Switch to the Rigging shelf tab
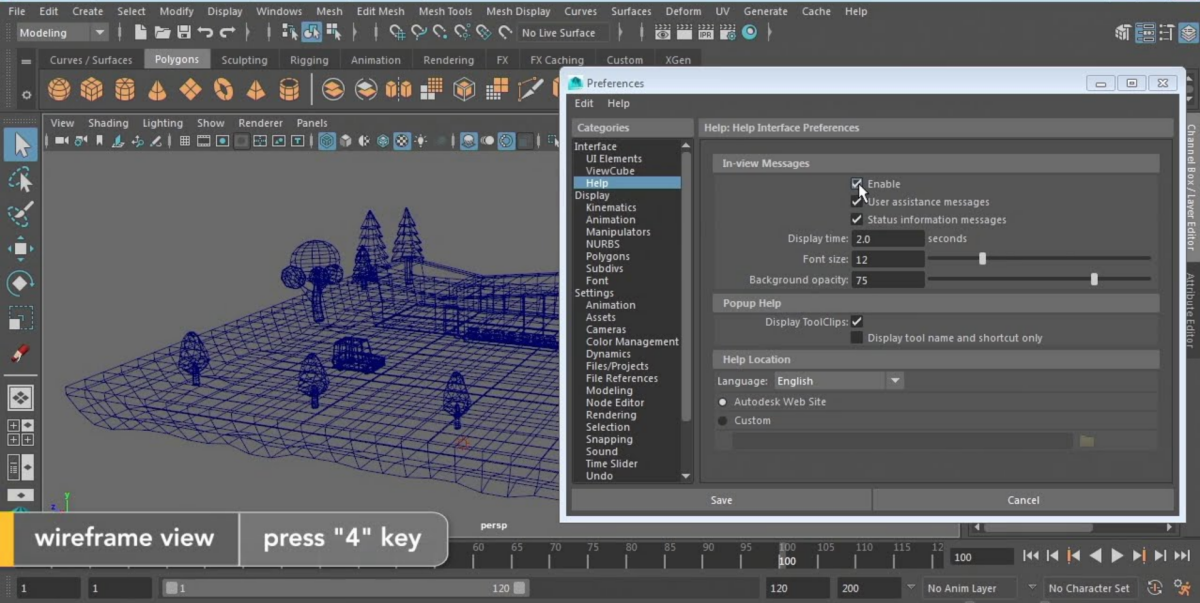Screen dimensions: 1200x603 pyautogui.click(x=309, y=60)
